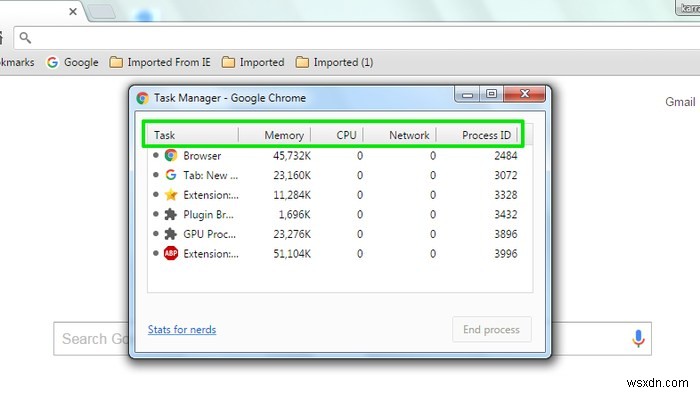Click the puzzle icon on Plugin Br... row
Viewport: 700px width, 393px height.
coord(171,214)
